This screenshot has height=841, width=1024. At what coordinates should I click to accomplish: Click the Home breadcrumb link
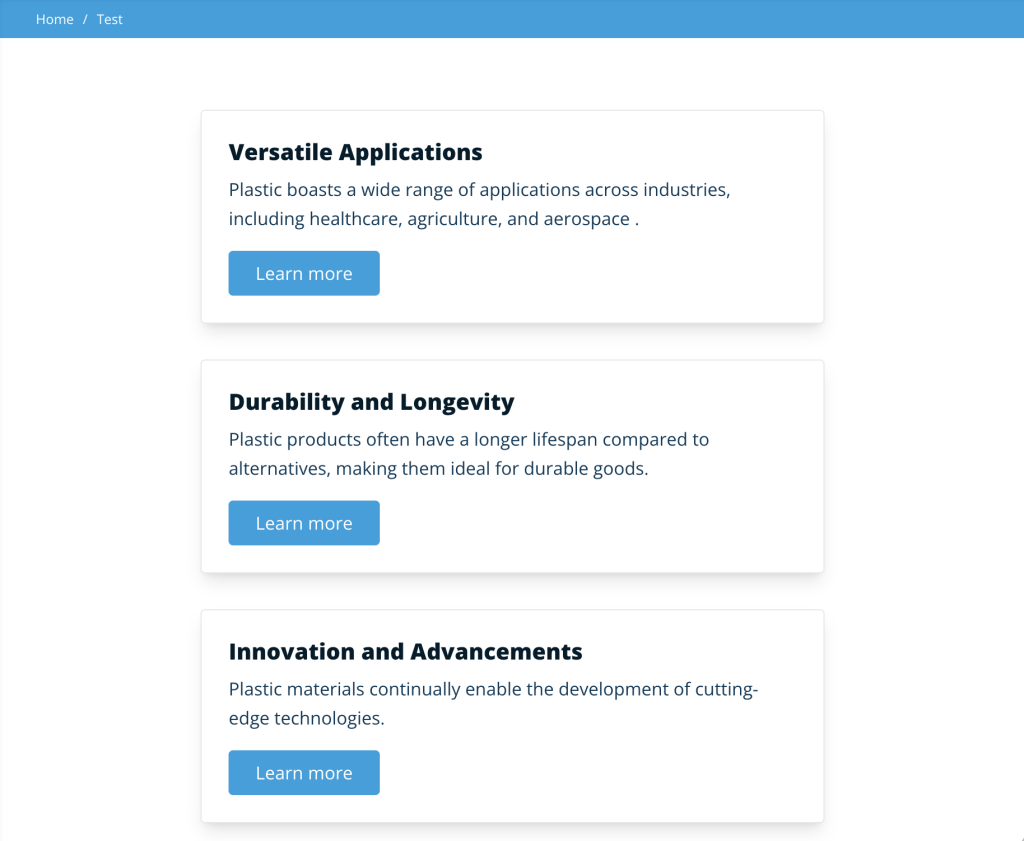tap(55, 19)
